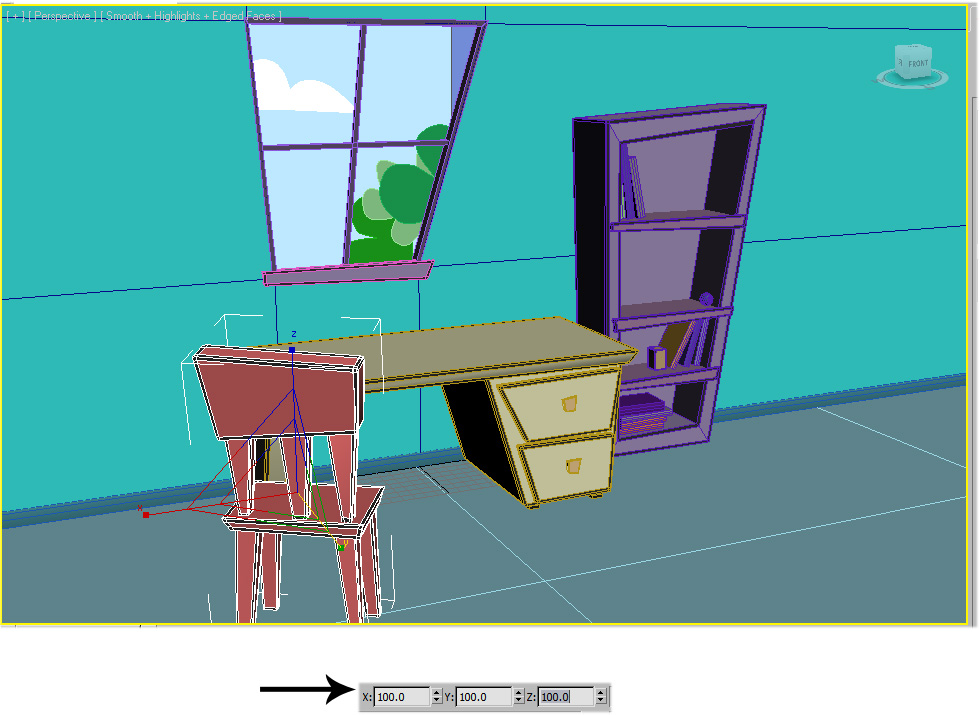Click inside the Z value field
Viewport: 980px width, 715px height.
pyautogui.click(x=564, y=696)
